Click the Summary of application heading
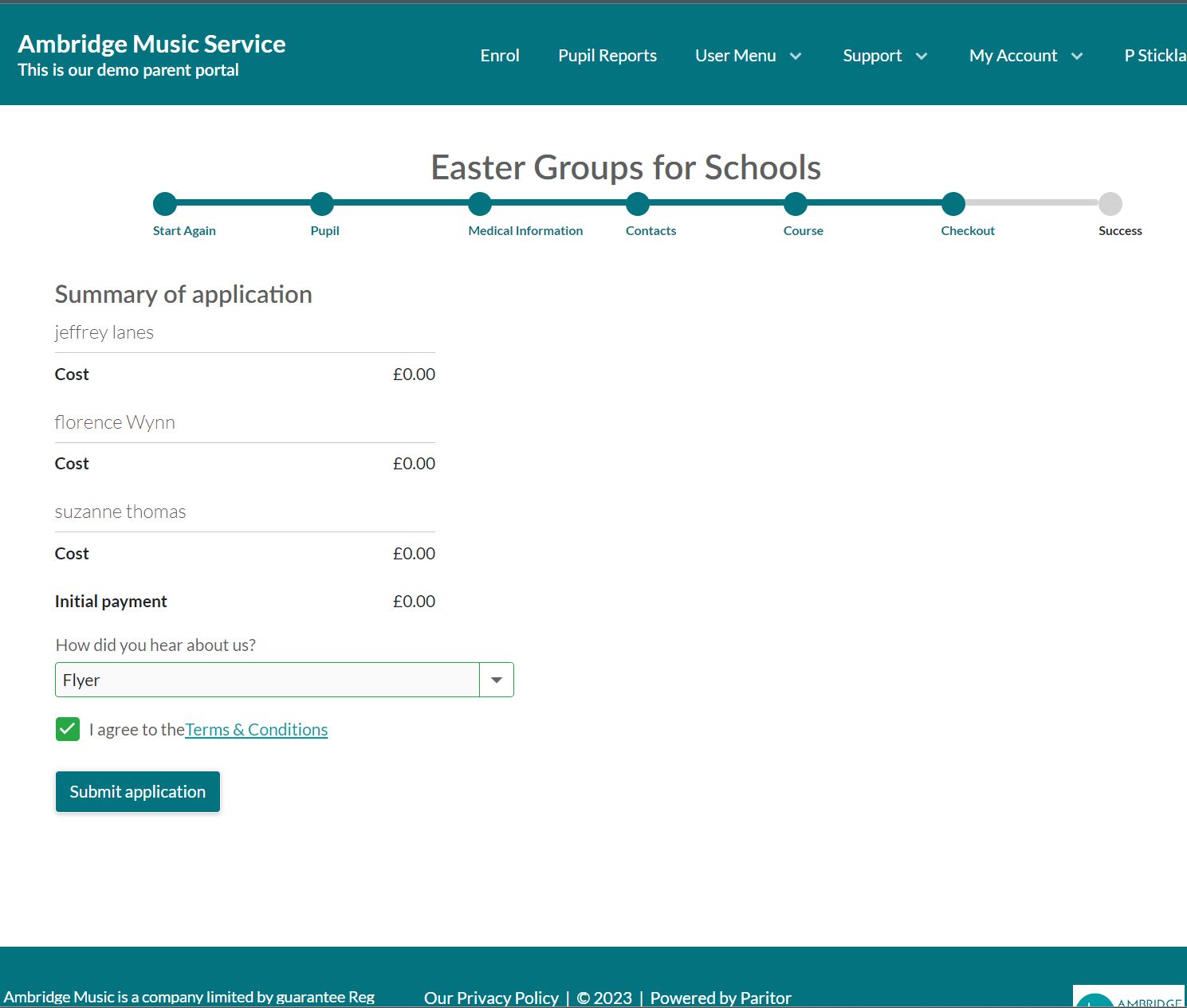 tap(183, 294)
